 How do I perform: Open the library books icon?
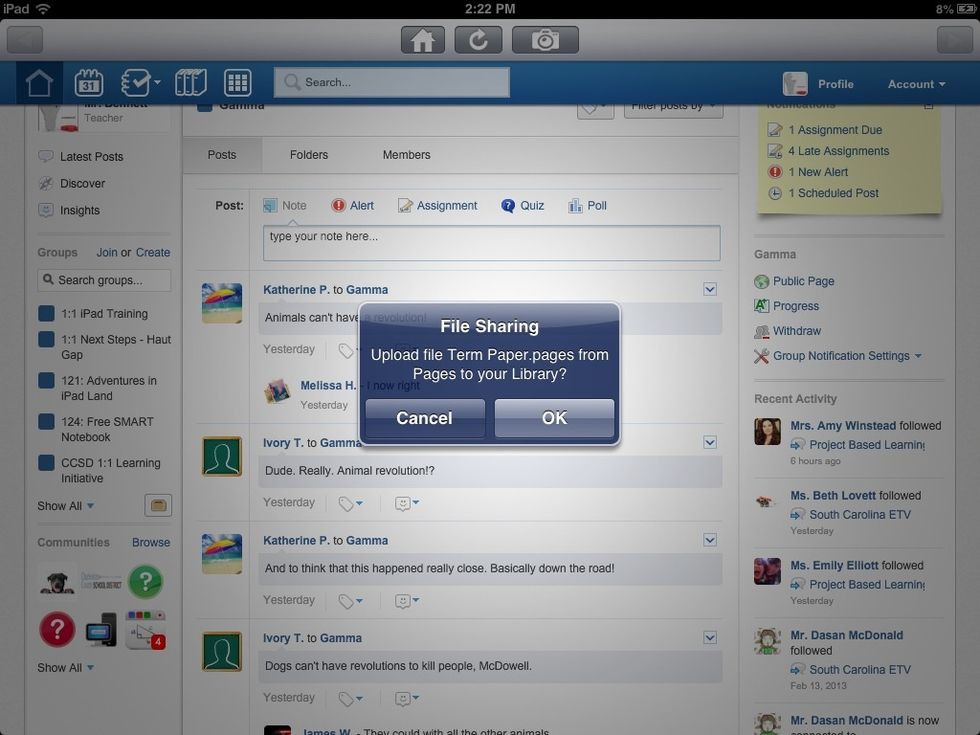tap(190, 83)
